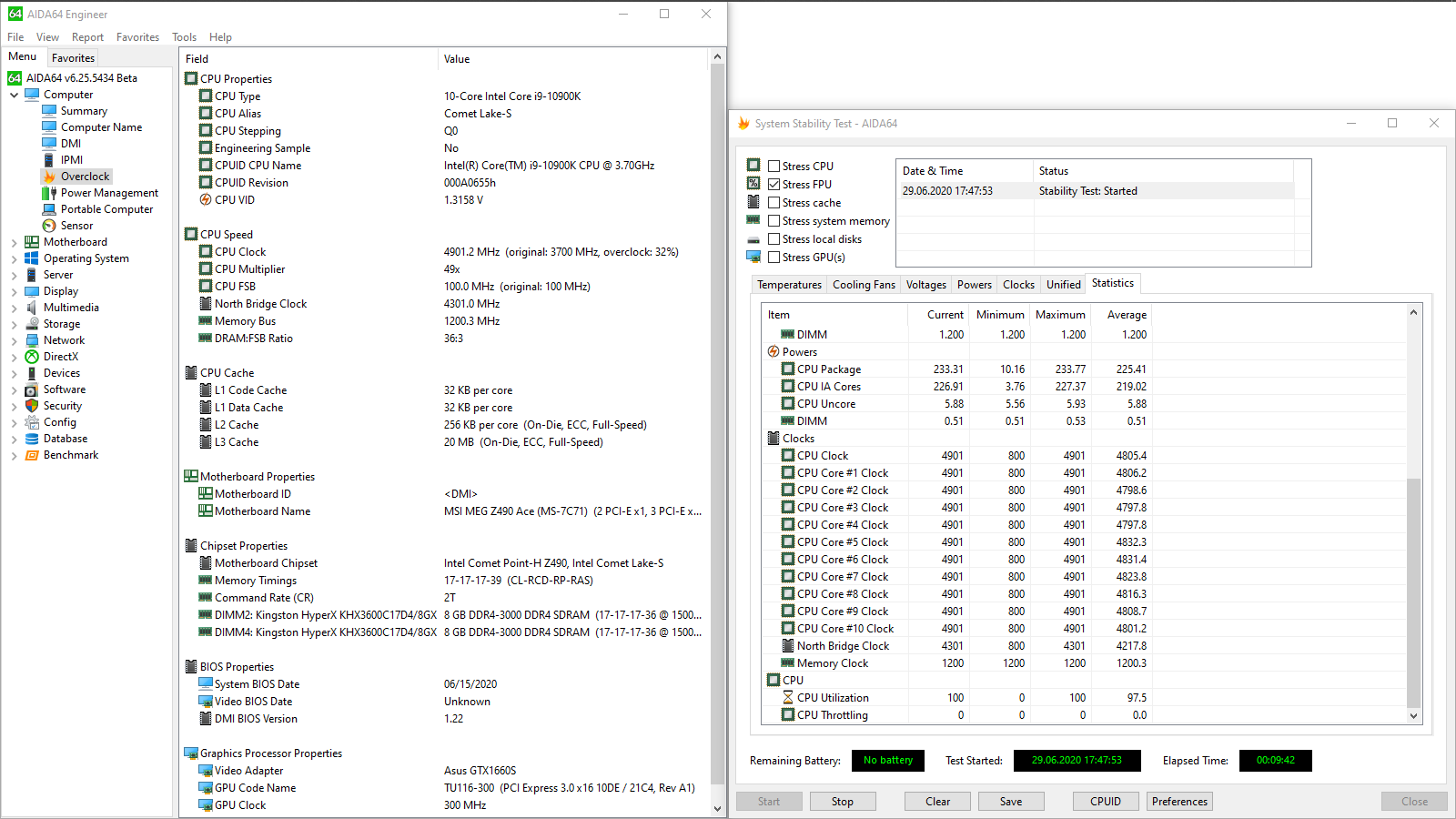Click the Database category icon
The image size is (1456, 819).
[32, 439]
